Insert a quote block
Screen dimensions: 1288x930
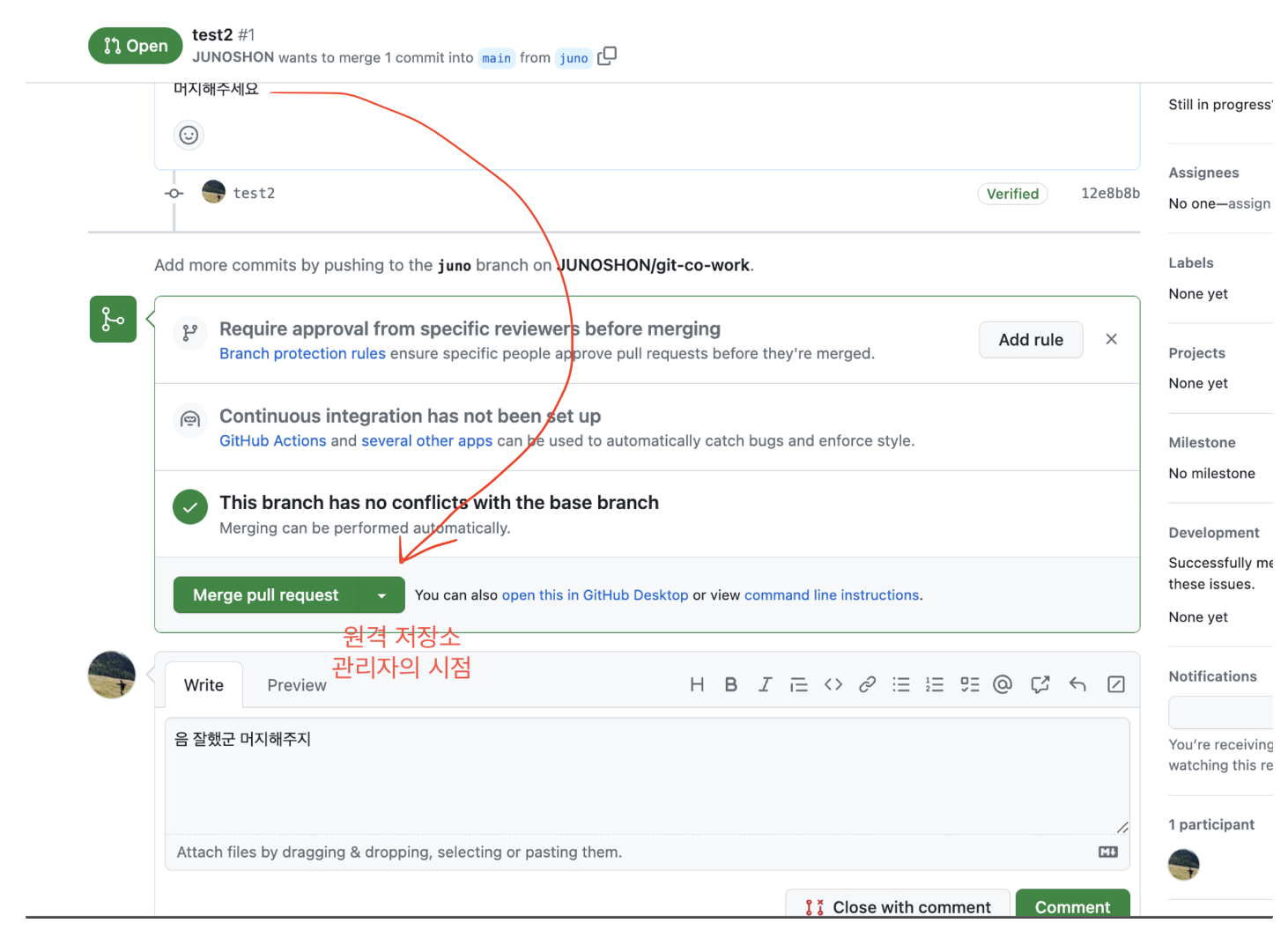tap(799, 684)
